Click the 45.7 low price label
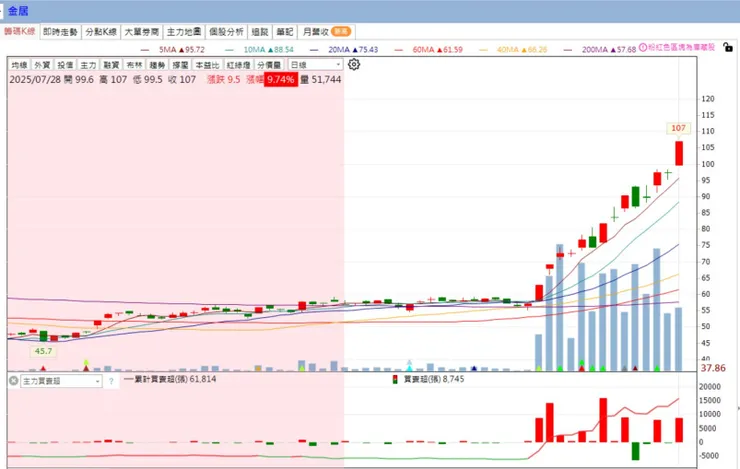The width and height of the screenshot is (740, 469). 43,351
